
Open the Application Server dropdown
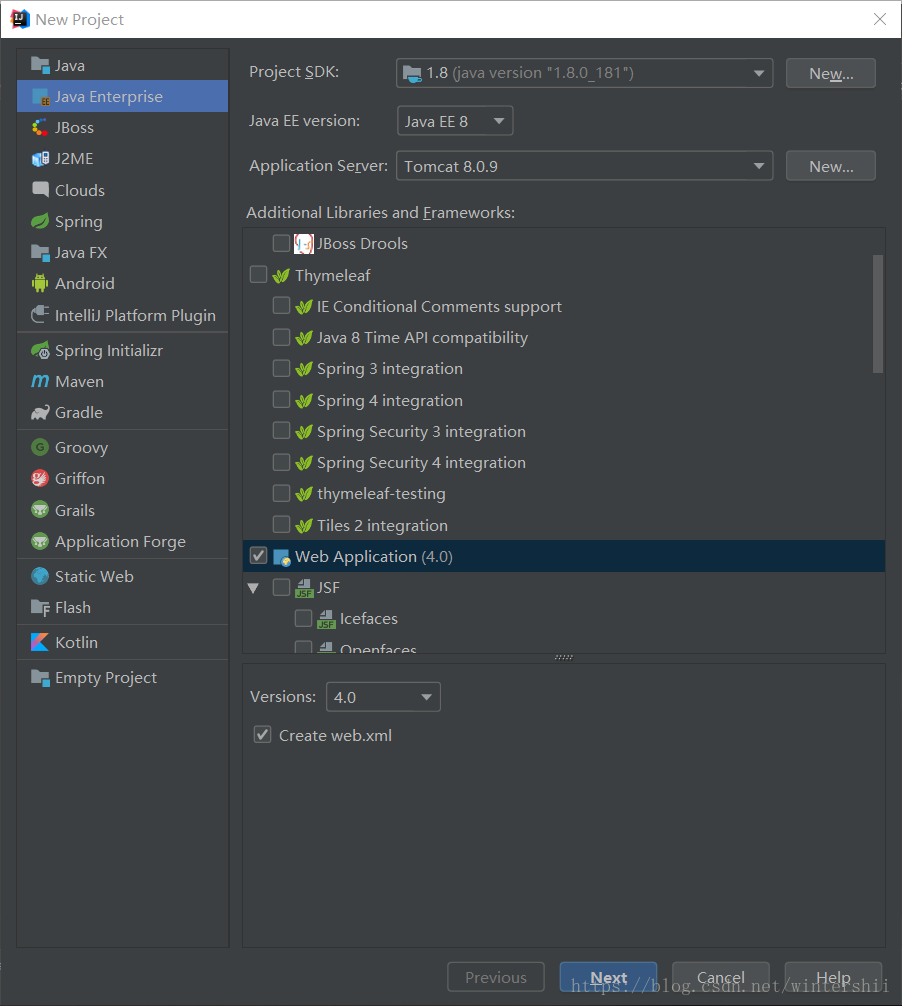click(584, 166)
